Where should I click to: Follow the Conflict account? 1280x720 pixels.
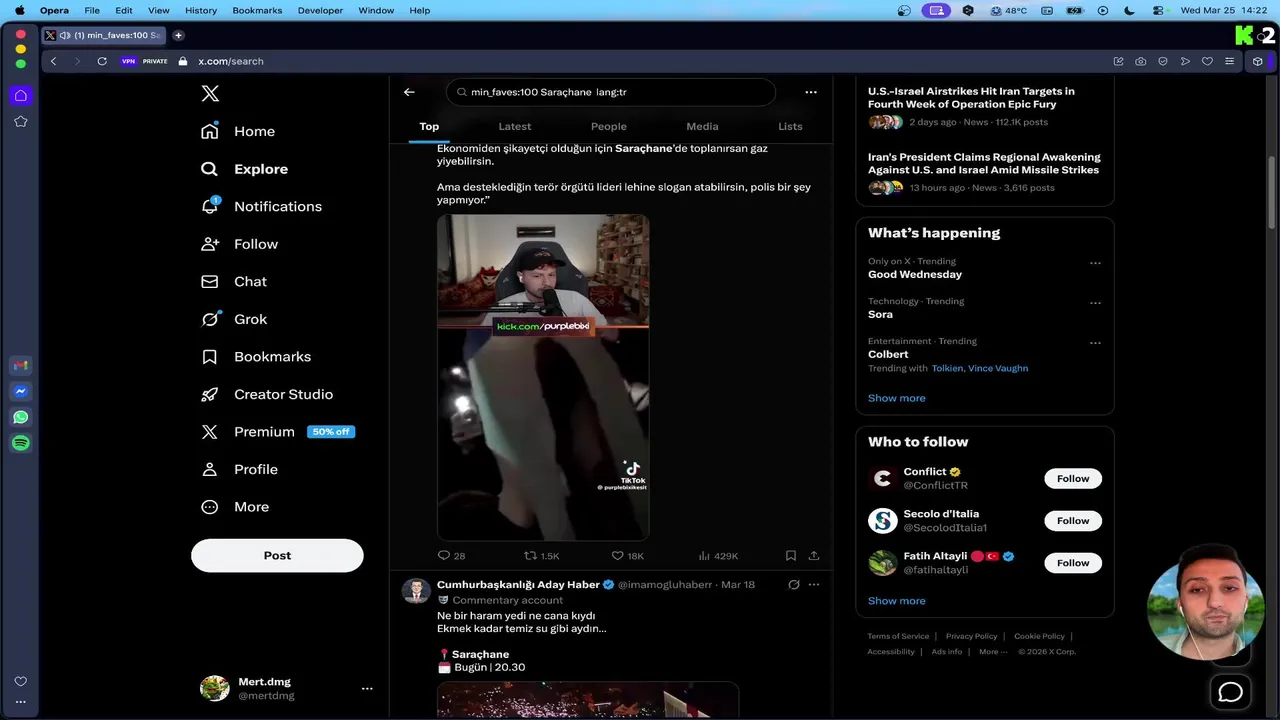[1073, 479]
